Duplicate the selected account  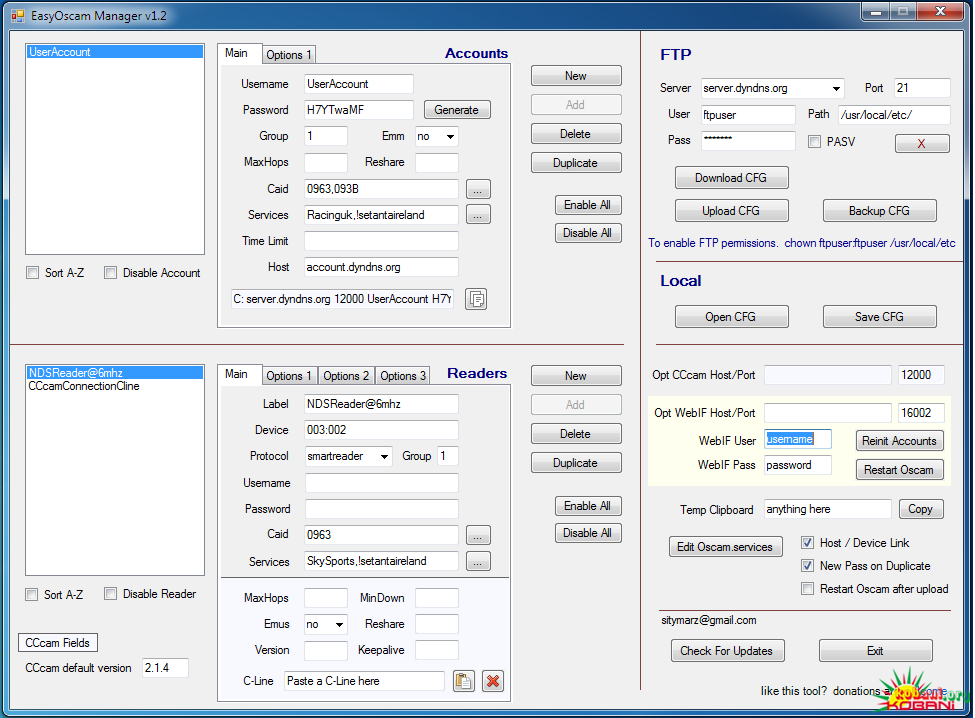point(576,163)
